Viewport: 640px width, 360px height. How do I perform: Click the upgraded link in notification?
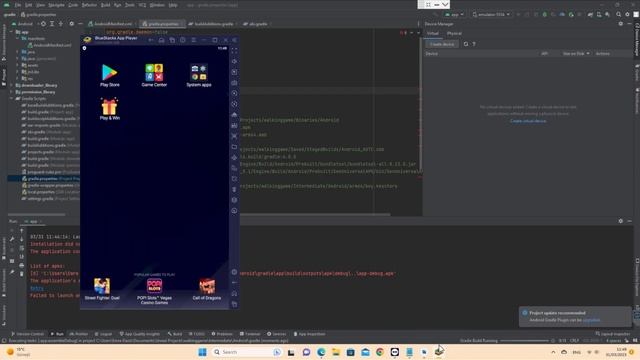[x=591, y=320]
